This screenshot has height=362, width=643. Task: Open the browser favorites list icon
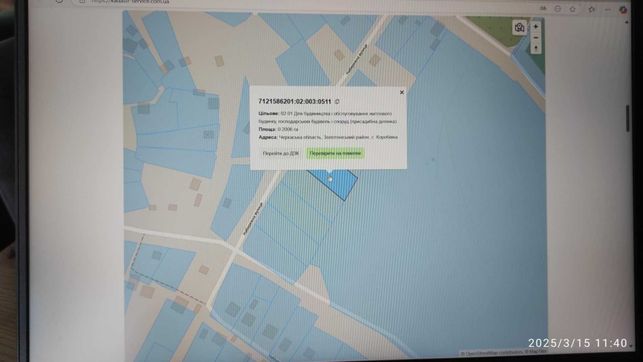591,9
